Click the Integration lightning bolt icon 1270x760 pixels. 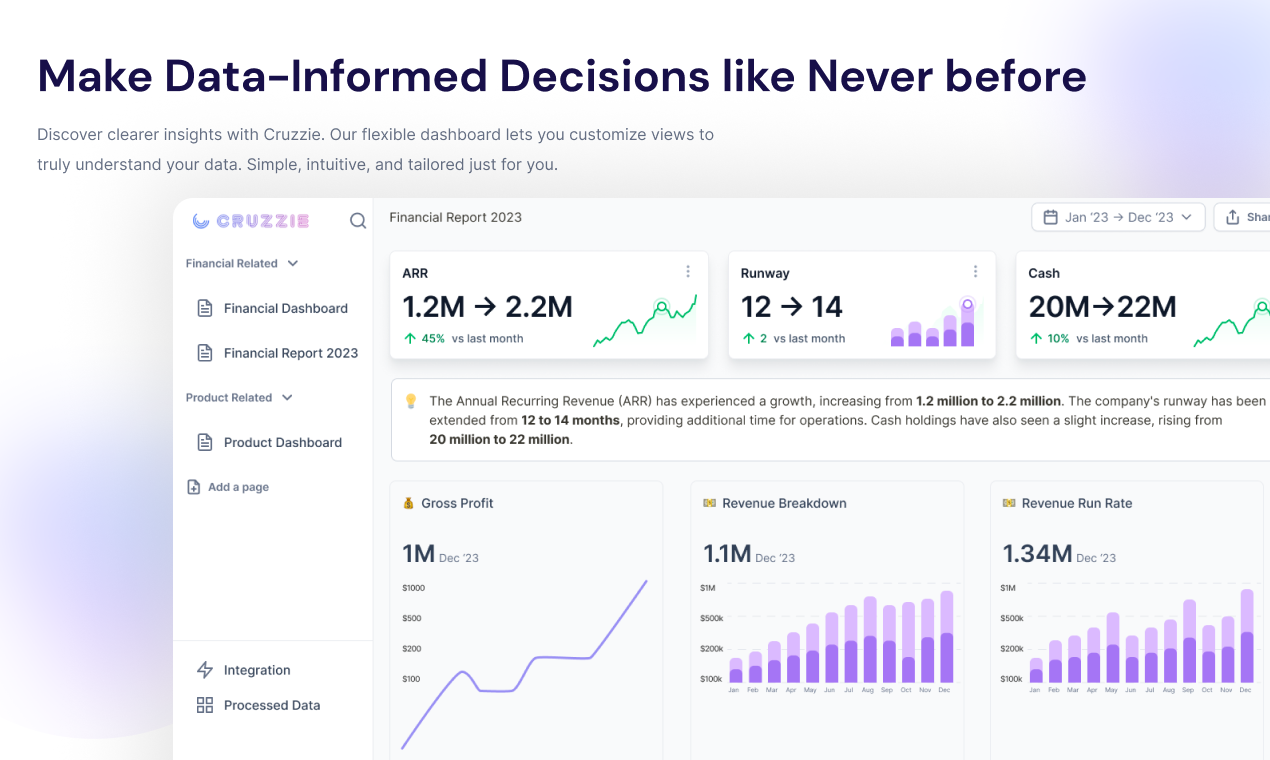205,670
